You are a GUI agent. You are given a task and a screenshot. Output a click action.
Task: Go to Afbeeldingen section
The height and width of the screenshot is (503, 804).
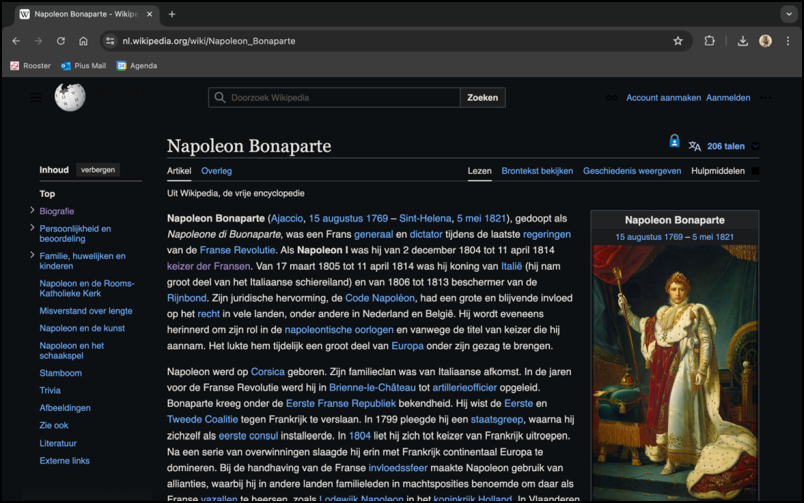pyautogui.click(x=65, y=408)
